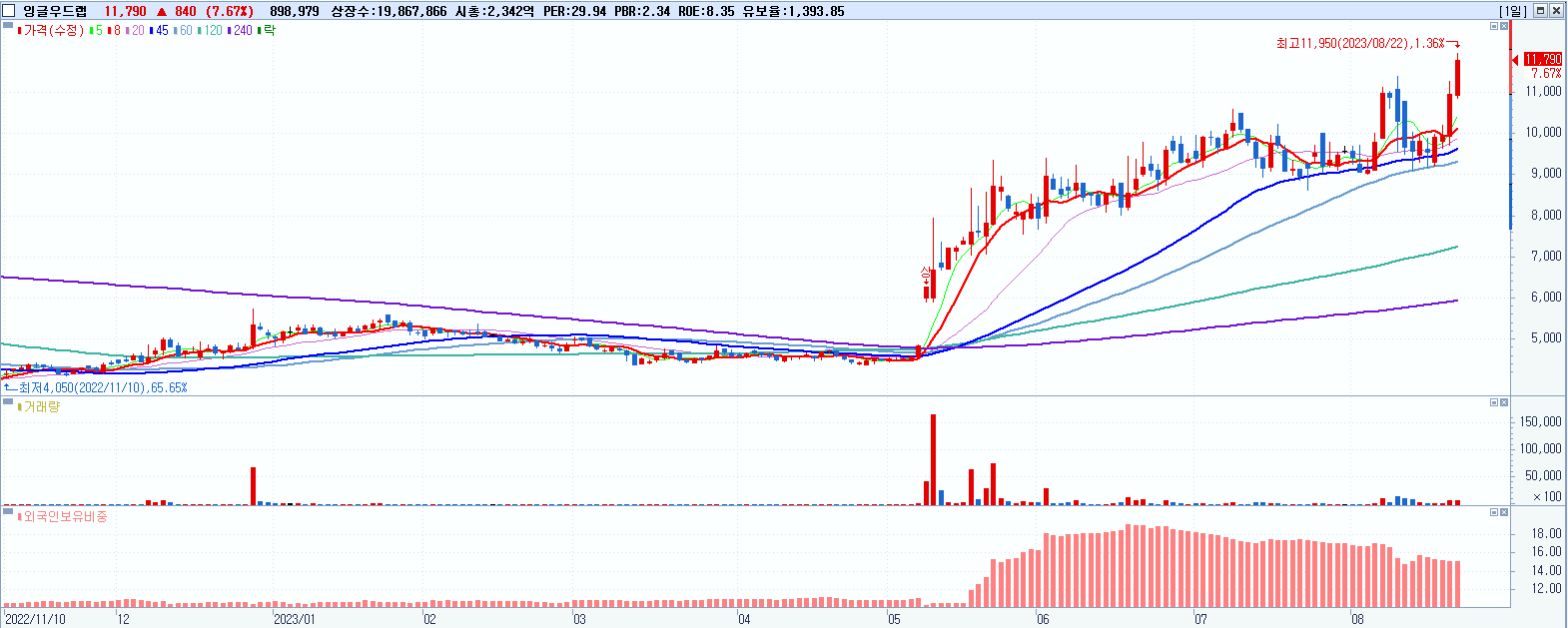The width and height of the screenshot is (1568, 628).
Task: Click the 18.00 foreign holdings axis label
Action: [x=1547, y=534]
